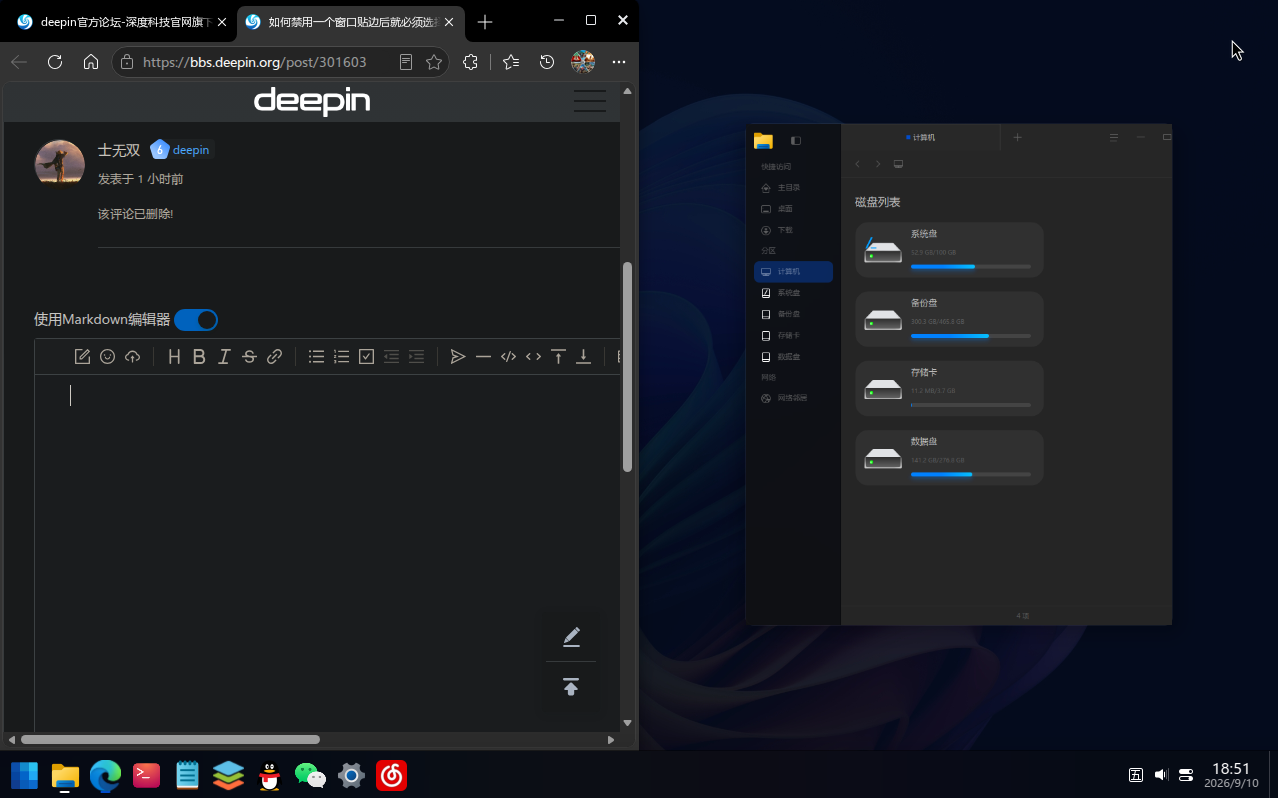The width and height of the screenshot is (1278, 798).
Task: Insert an ordered numbered list
Action: tap(341, 357)
